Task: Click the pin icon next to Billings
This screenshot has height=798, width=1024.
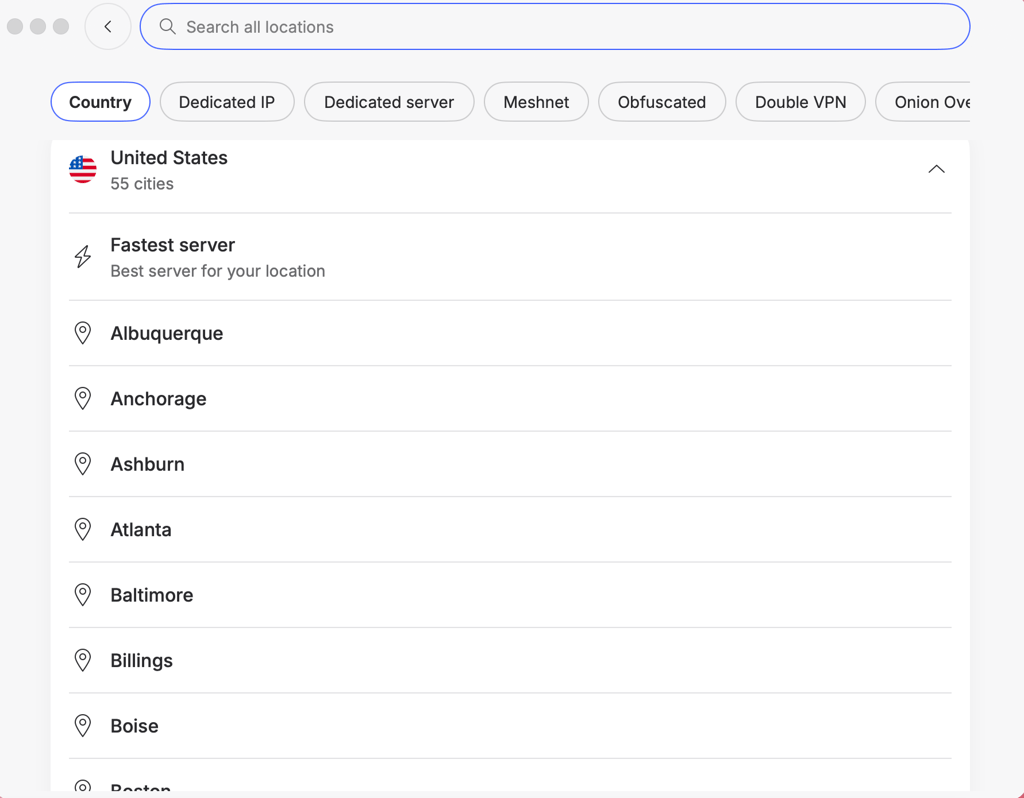Action: [x=83, y=660]
